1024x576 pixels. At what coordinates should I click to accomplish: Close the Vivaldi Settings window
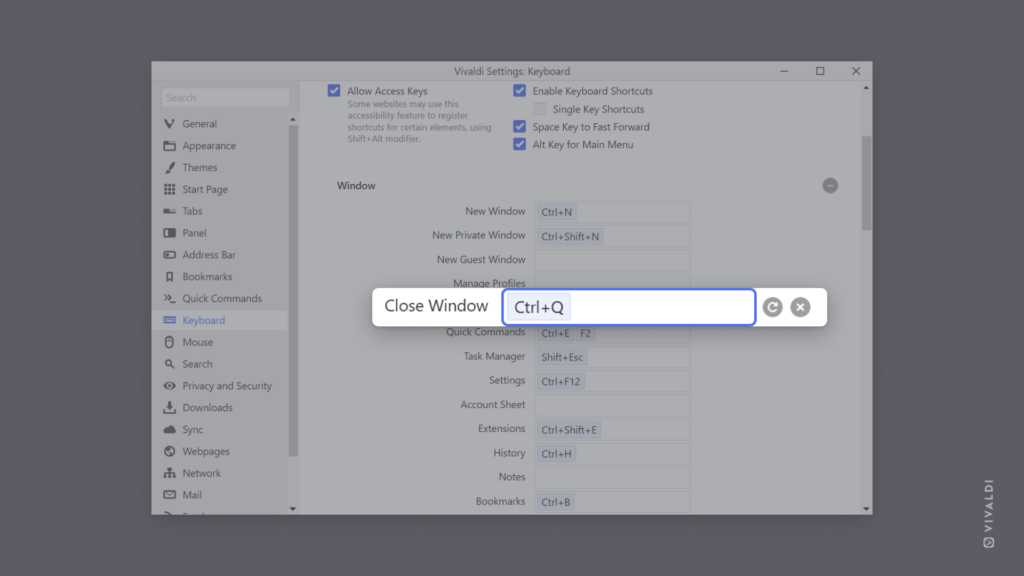click(x=856, y=71)
